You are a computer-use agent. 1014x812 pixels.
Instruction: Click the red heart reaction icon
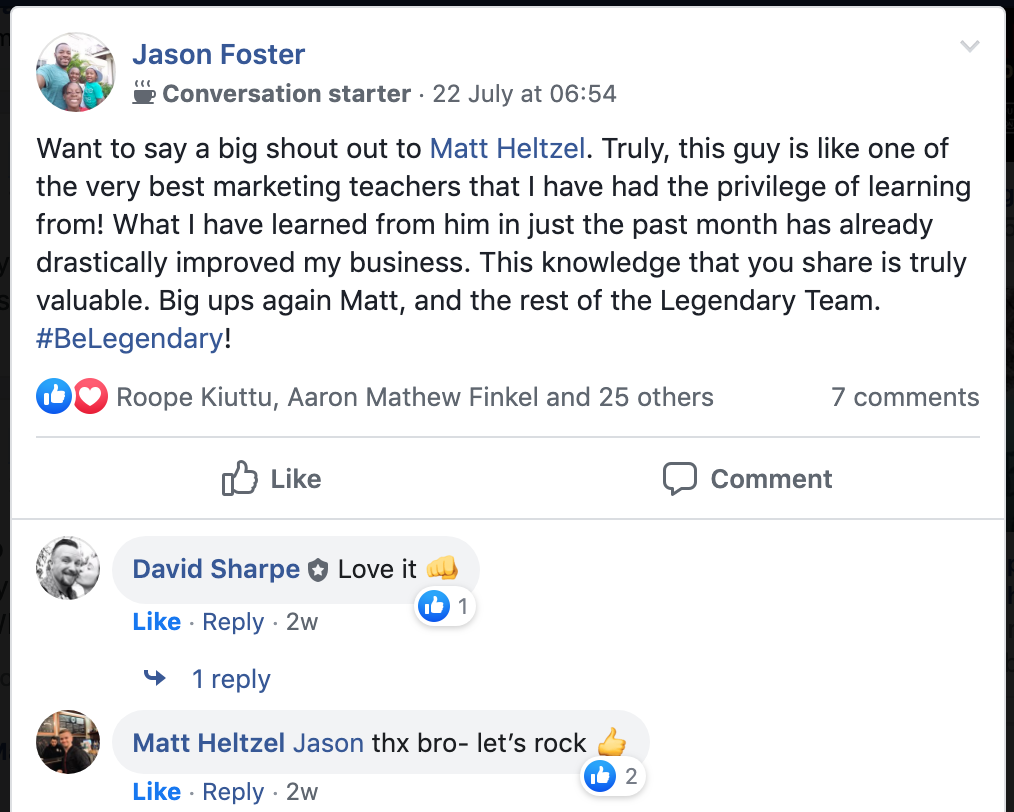click(90, 397)
